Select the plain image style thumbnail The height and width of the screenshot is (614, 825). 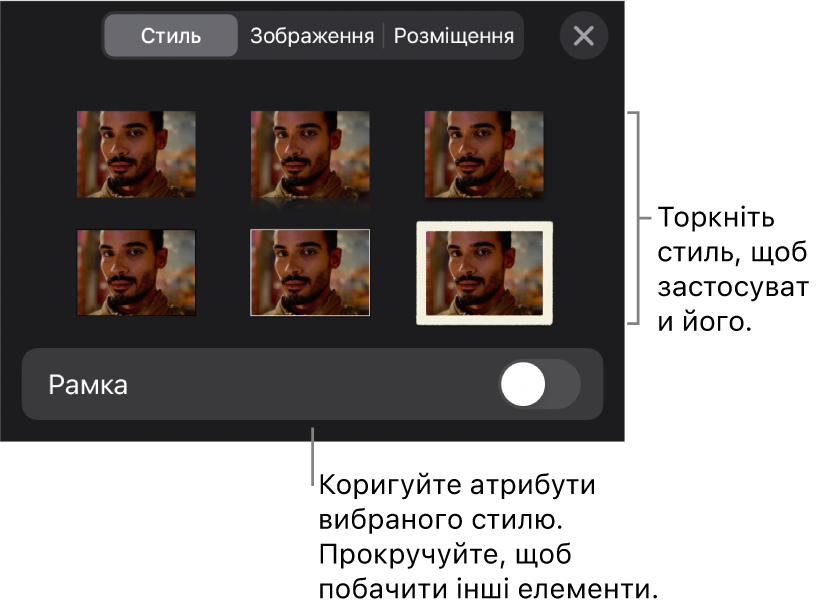tap(136, 154)
